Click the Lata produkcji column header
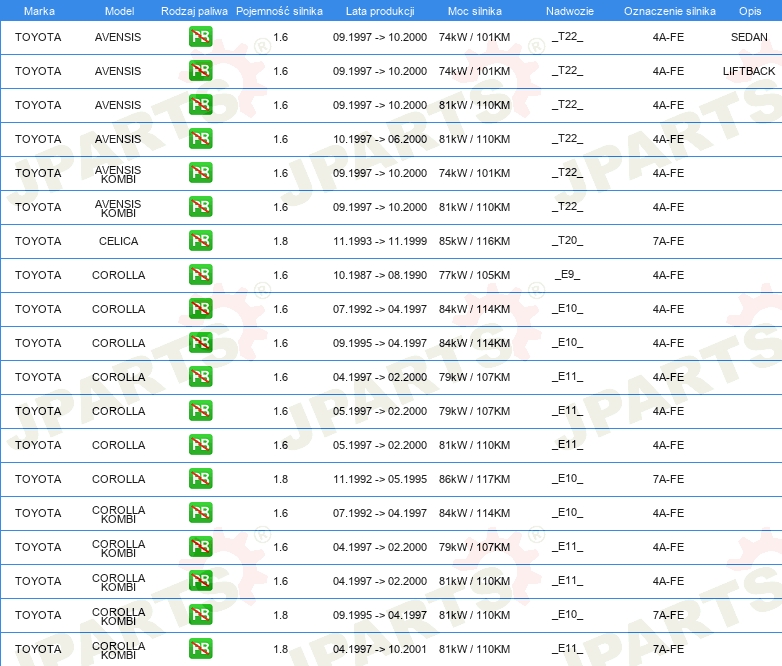Image resolution: width=782 pixels, height=666 pixels. 380,11
